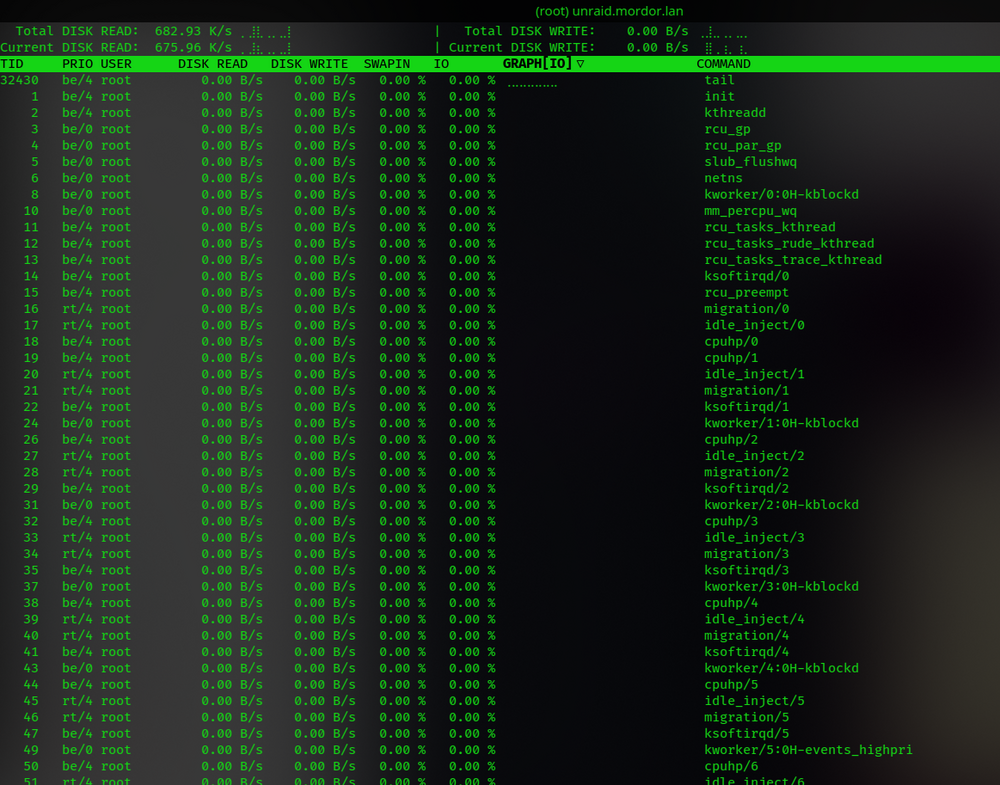This screenshot has height=785, width=1000.
Task: Click the window title 'unraid.mordor.lan'
Action: pyautogui.click(x=628, y=11)
